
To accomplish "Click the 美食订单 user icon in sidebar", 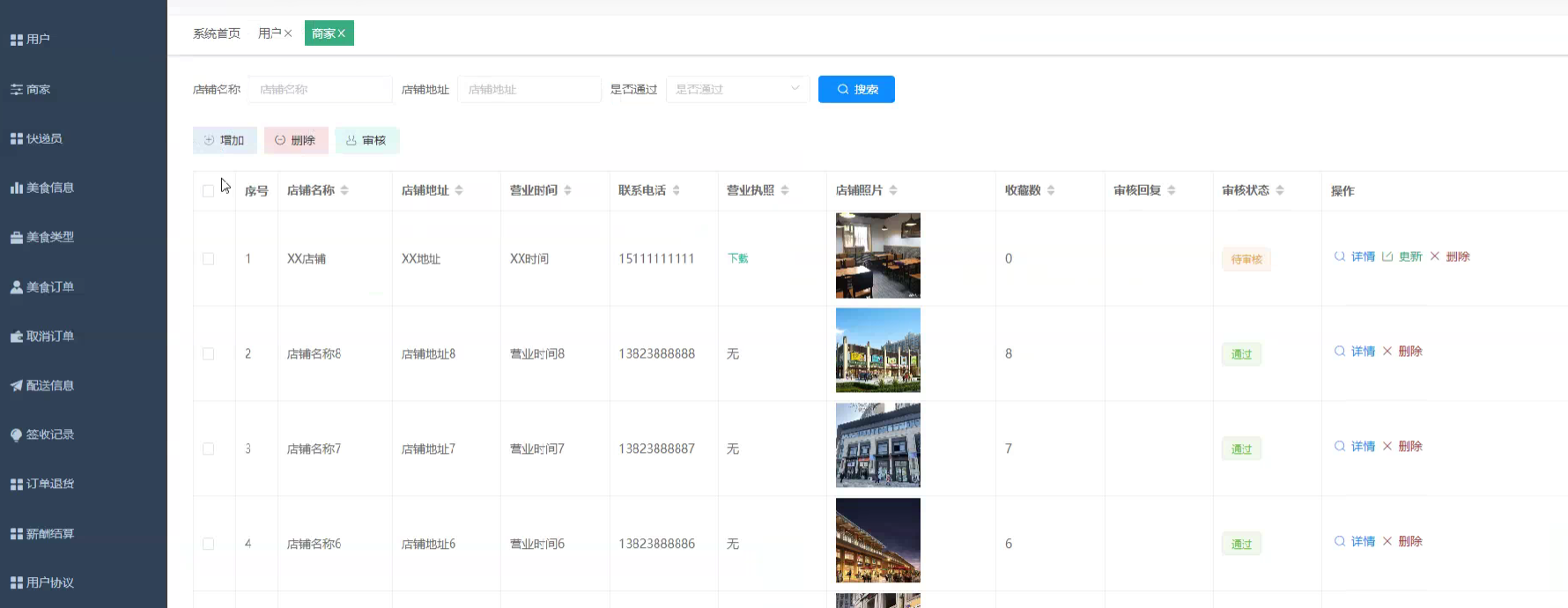I will [16, 287].
